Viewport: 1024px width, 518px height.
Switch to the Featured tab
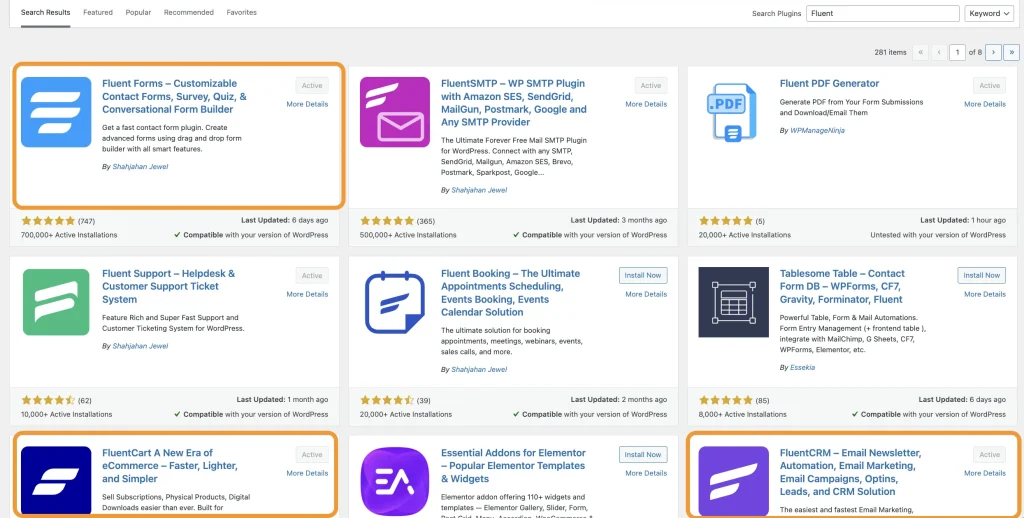(98, 13)
